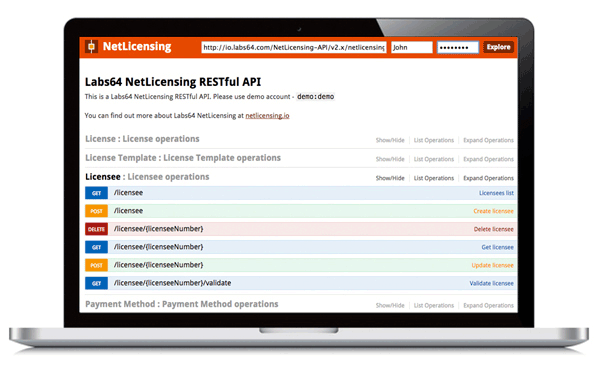Open the netlicensing.io link
603x370 pixels.
pyautogui.click(x=267, y=115)
